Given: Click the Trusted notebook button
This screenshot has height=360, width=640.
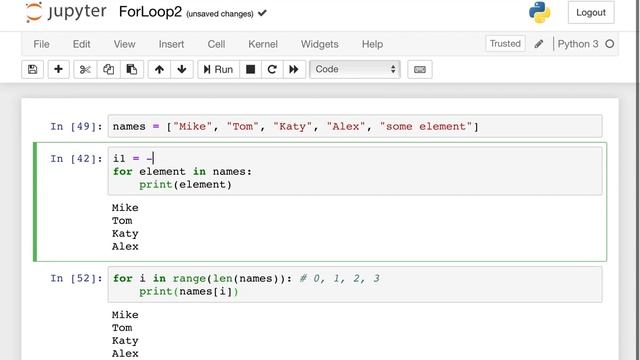Looking at the screenshot, I should [x=505, y=44].
